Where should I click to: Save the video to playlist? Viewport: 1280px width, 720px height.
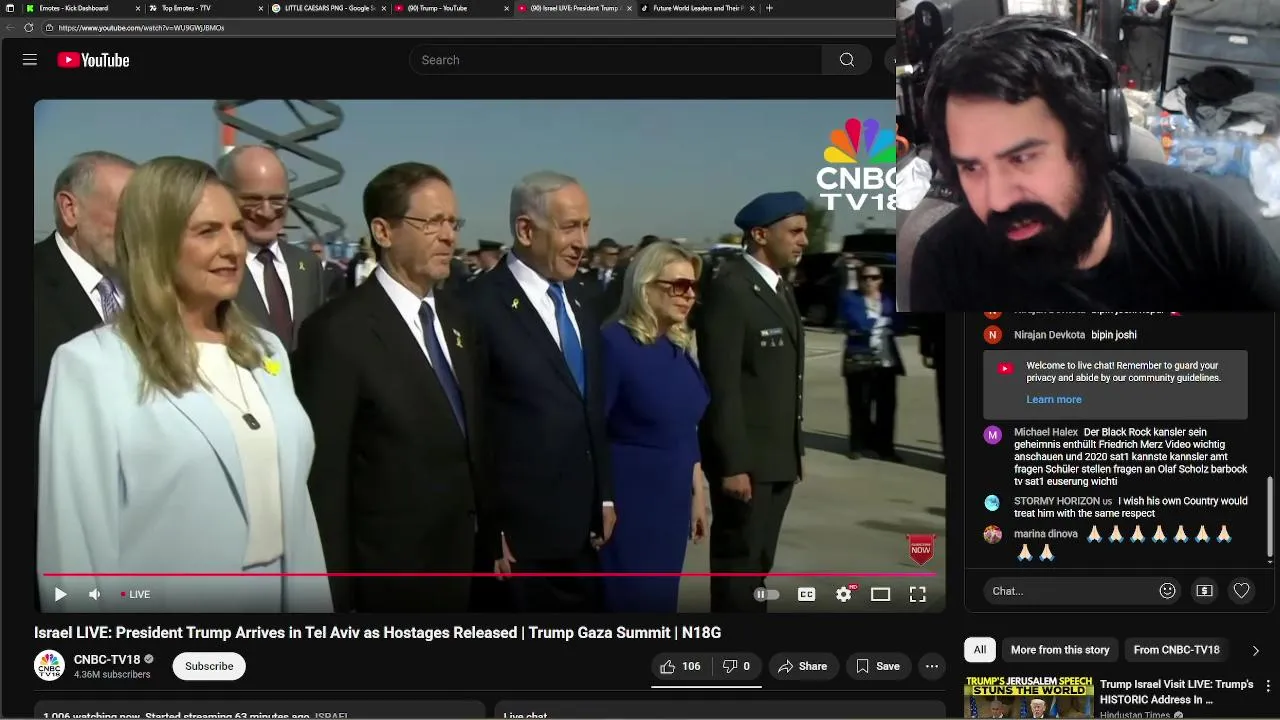877,666
